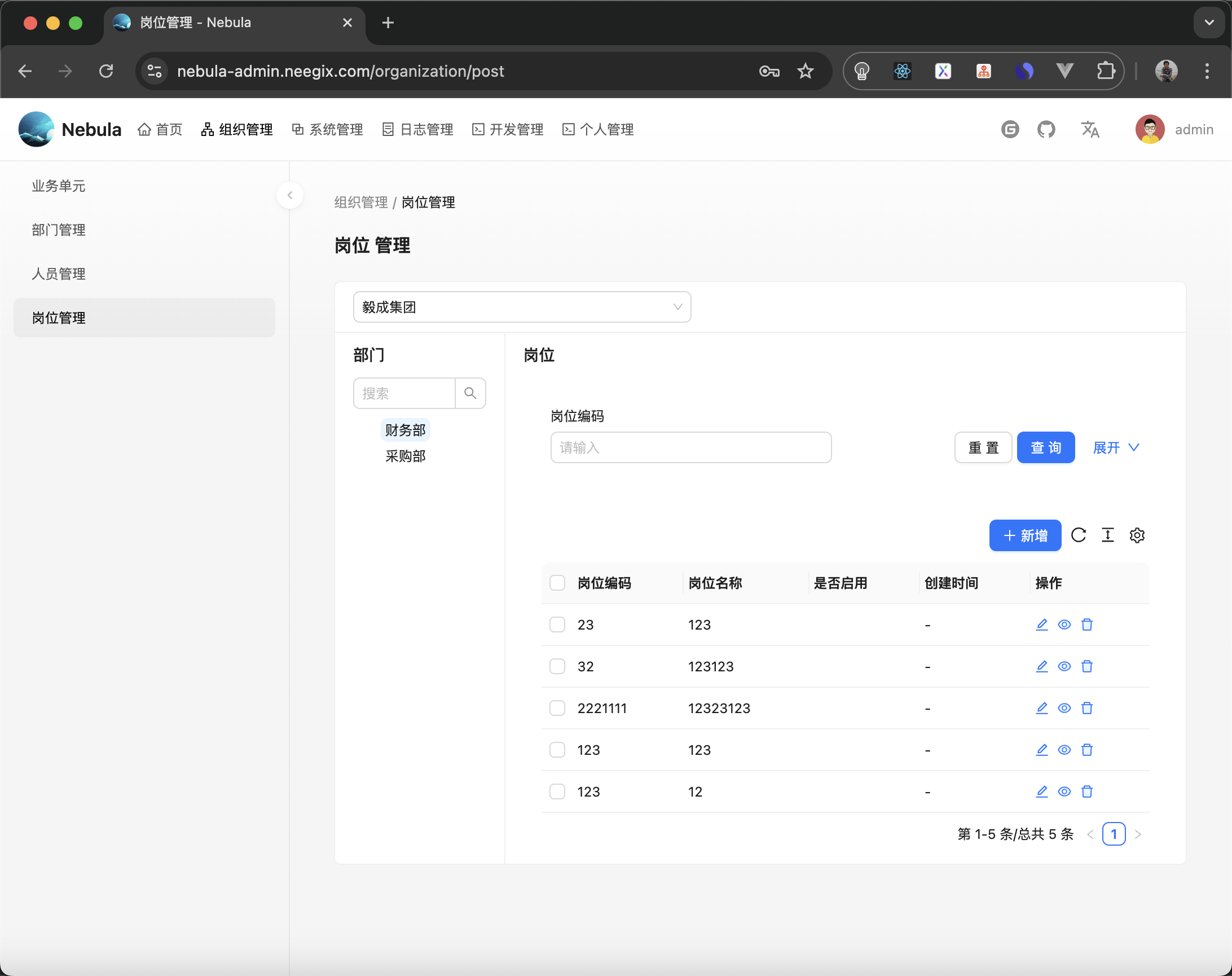Check the row checkbox for post 32
Image resolution: width=1232 pixels, height=976 pixels.
pos(557,666)
